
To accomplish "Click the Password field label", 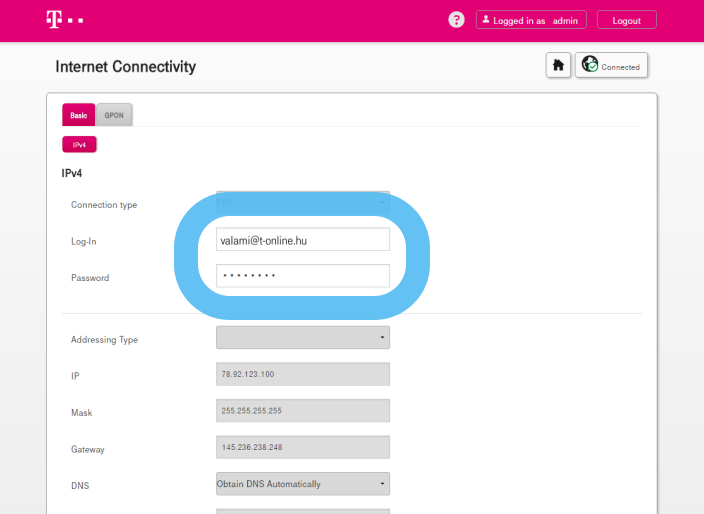I will coord(90,278).
